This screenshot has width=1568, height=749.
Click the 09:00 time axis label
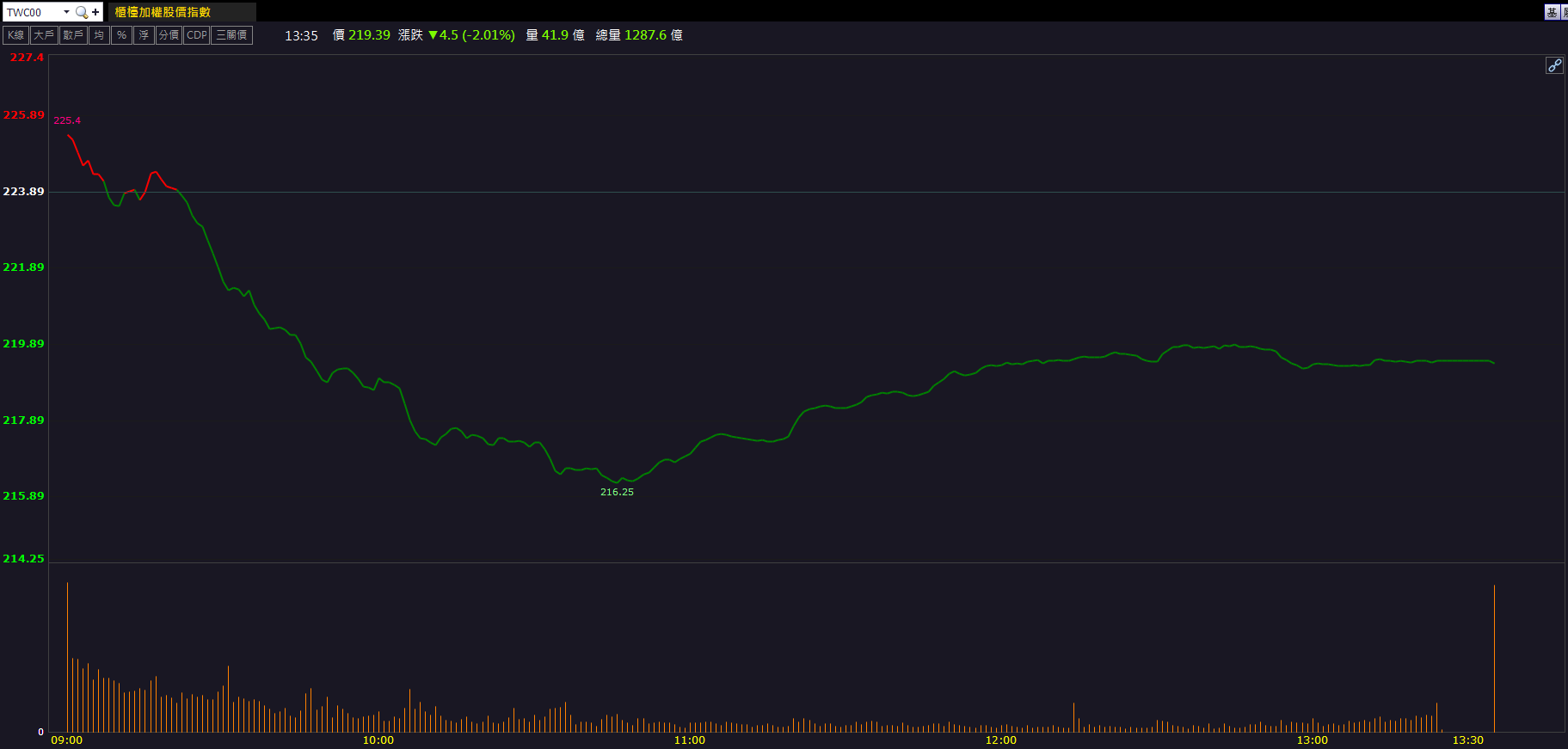coord(67,740)
